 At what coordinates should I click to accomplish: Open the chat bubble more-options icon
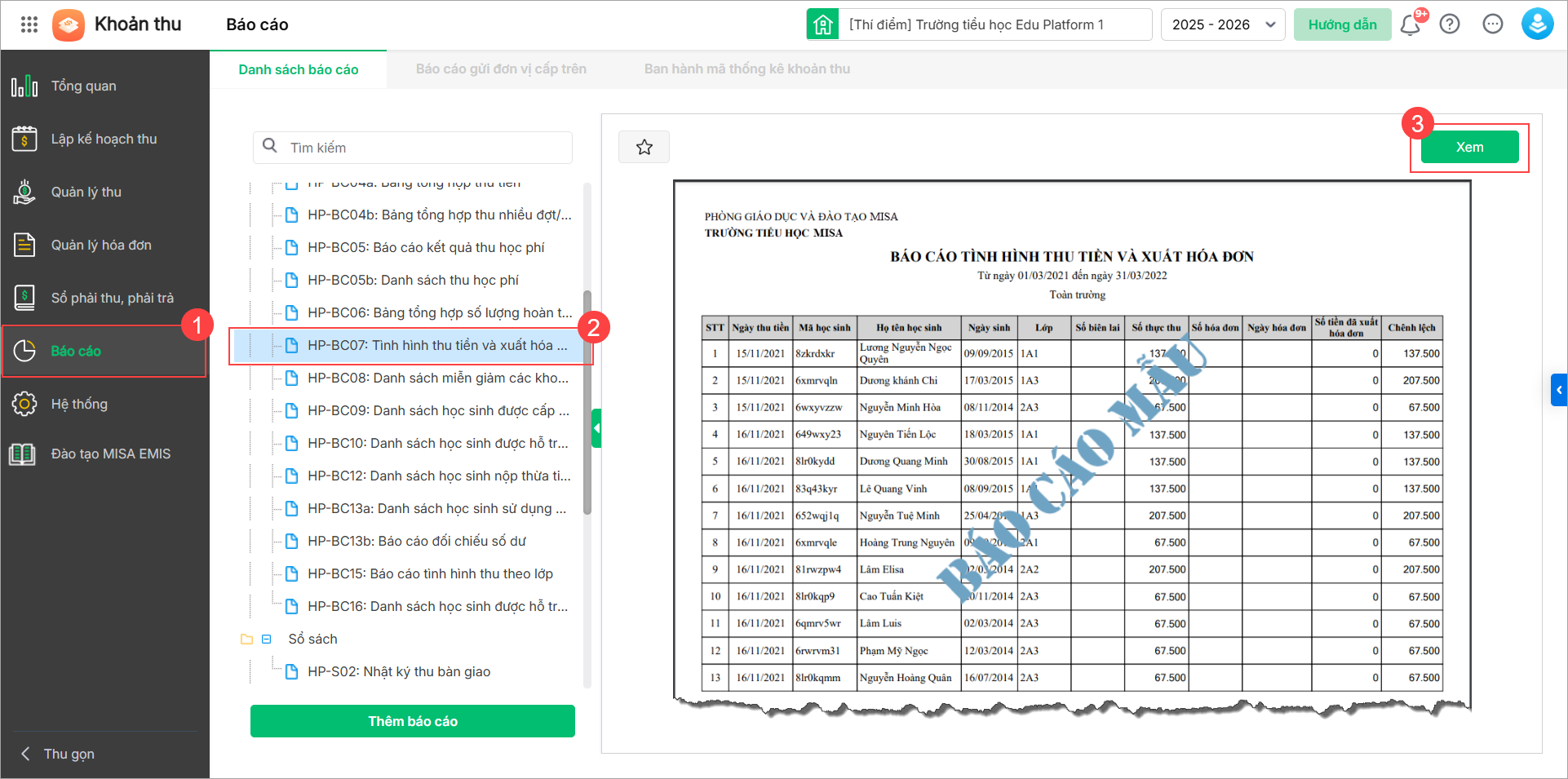pos(1493,24)
